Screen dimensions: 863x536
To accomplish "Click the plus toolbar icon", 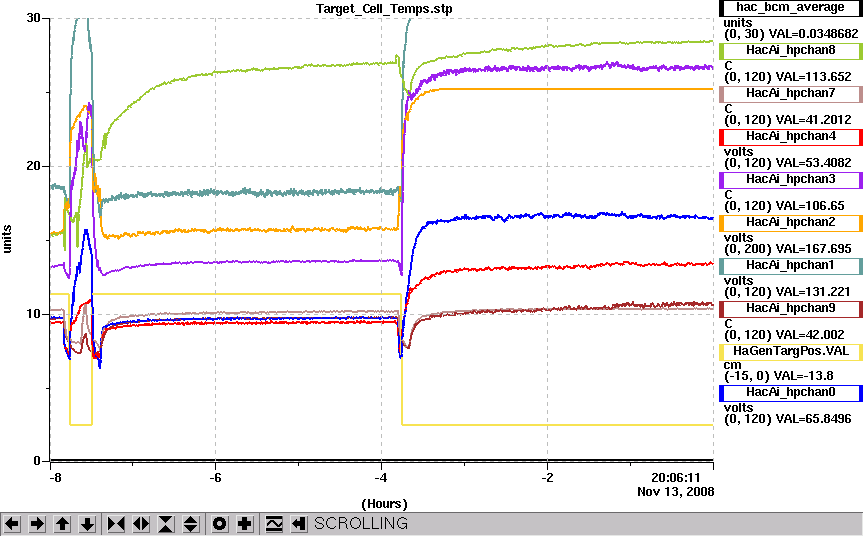I will tap(245, 523).
